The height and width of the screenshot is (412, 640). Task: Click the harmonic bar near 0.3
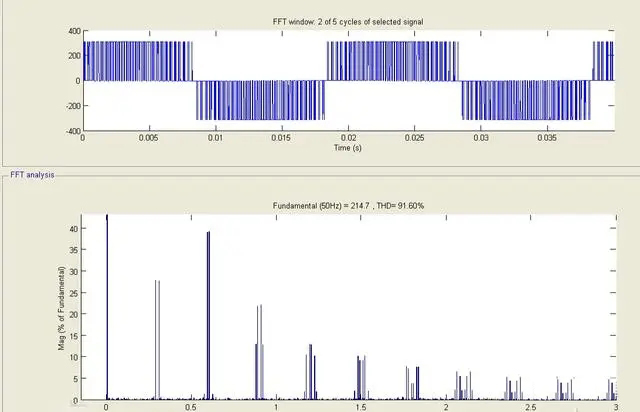coord(157,340)
